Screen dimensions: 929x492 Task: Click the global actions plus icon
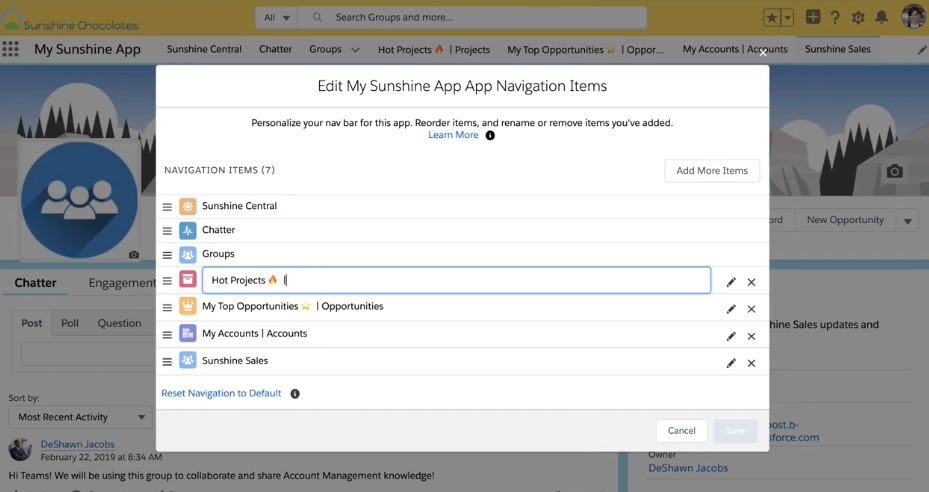tap(813, 17)
